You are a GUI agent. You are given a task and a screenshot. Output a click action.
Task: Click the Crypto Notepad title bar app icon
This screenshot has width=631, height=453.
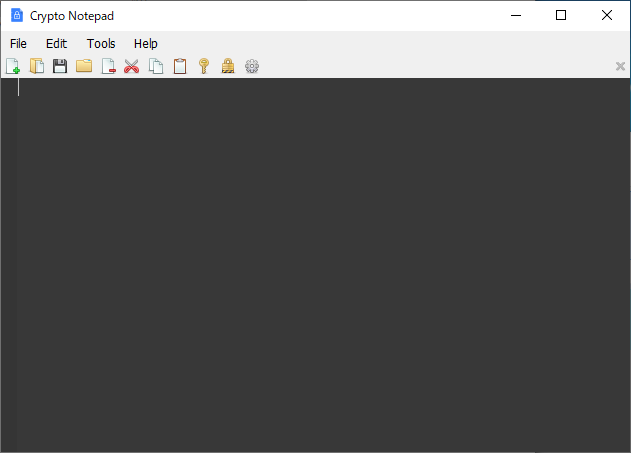click(16, 15)
